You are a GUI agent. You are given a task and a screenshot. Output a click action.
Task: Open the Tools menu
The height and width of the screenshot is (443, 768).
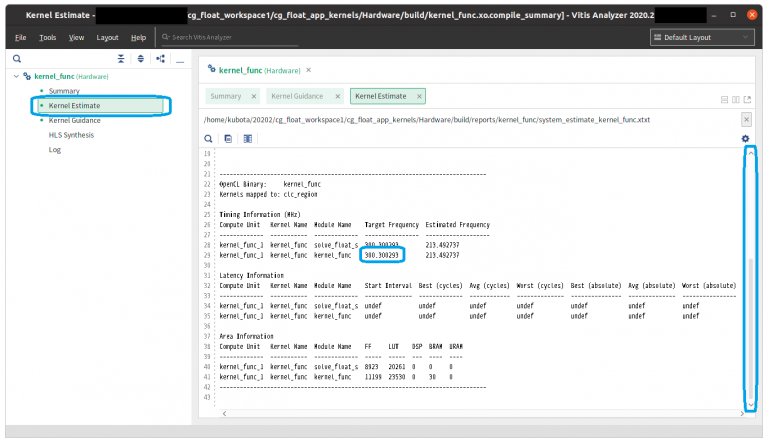click(x=47, y=37)
